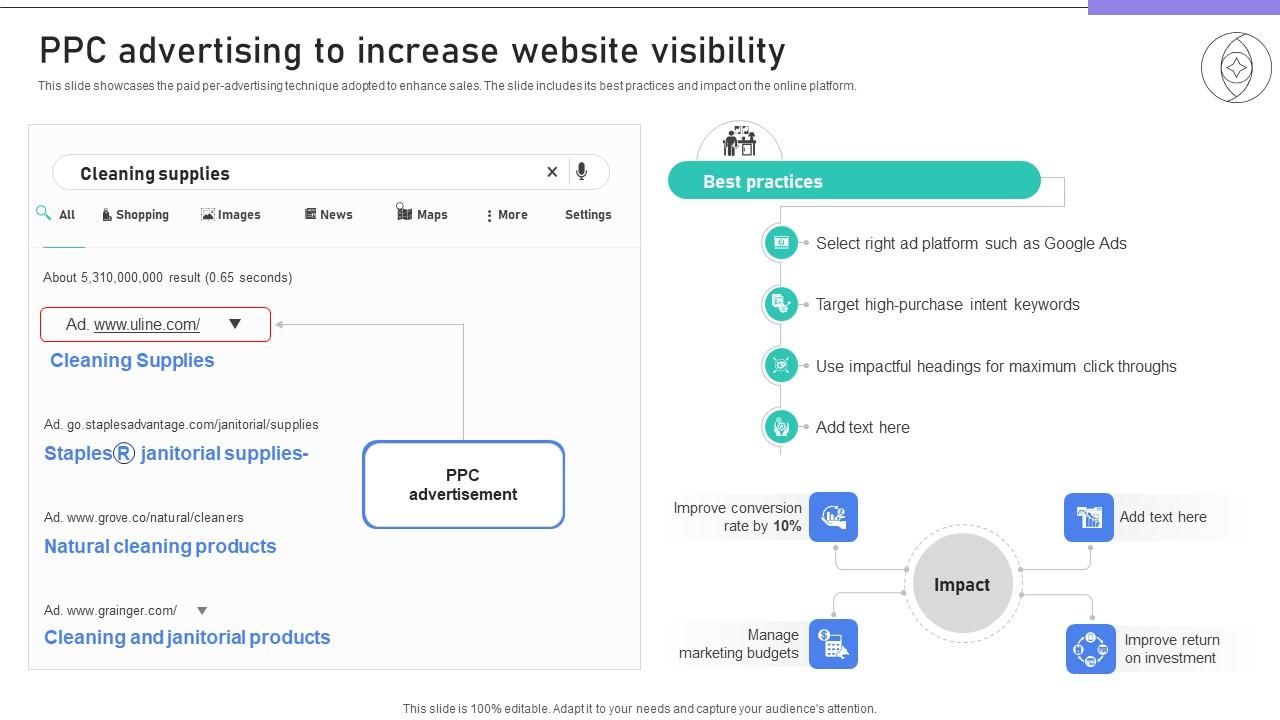Click the News newspaper icon
This screenshot has height=720, width=1280.
click(x=311, y=214)
